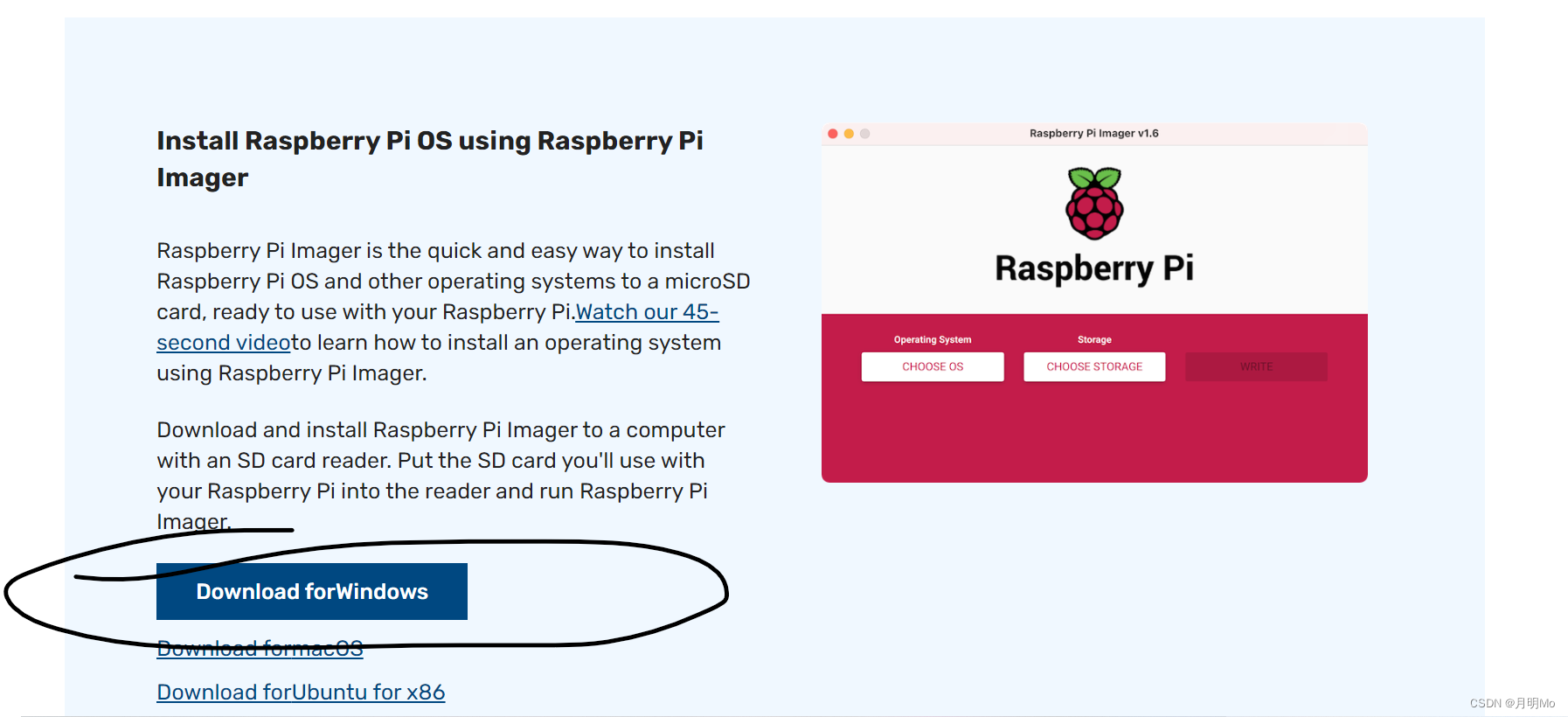Click the grey zoom dot in Imager window
Viewport: 1568px width, 717px height.
[x=865, y=134]
